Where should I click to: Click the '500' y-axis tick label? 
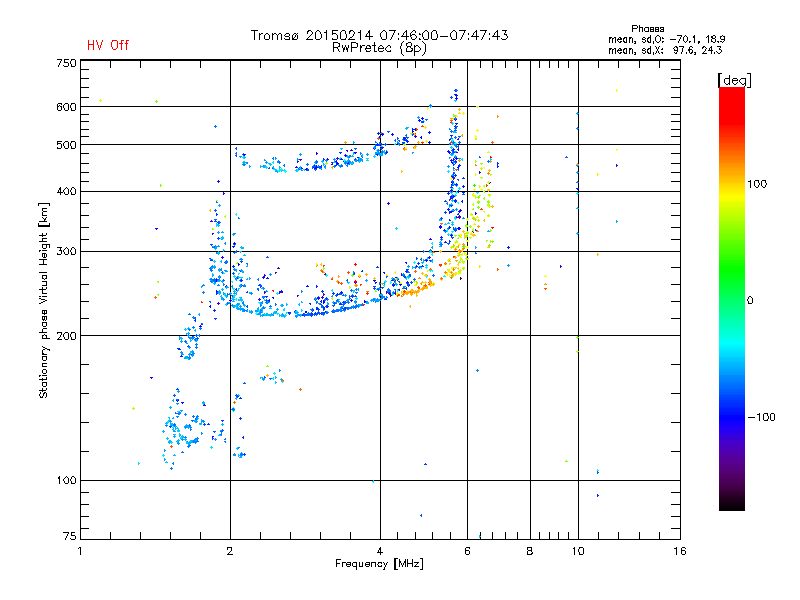click(x=66, y=145)
